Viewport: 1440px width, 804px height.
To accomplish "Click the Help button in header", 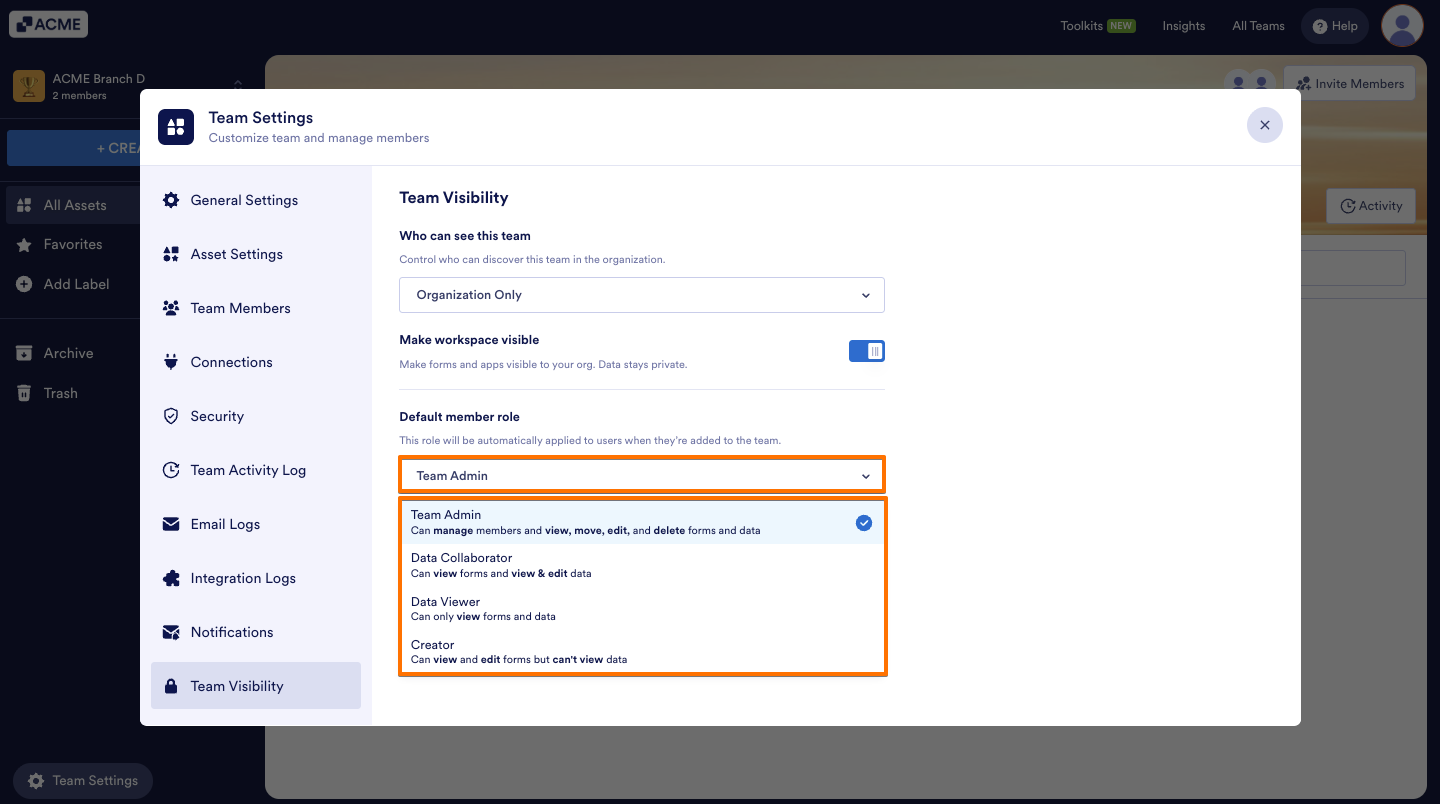I will click(x=1335, y=26).
